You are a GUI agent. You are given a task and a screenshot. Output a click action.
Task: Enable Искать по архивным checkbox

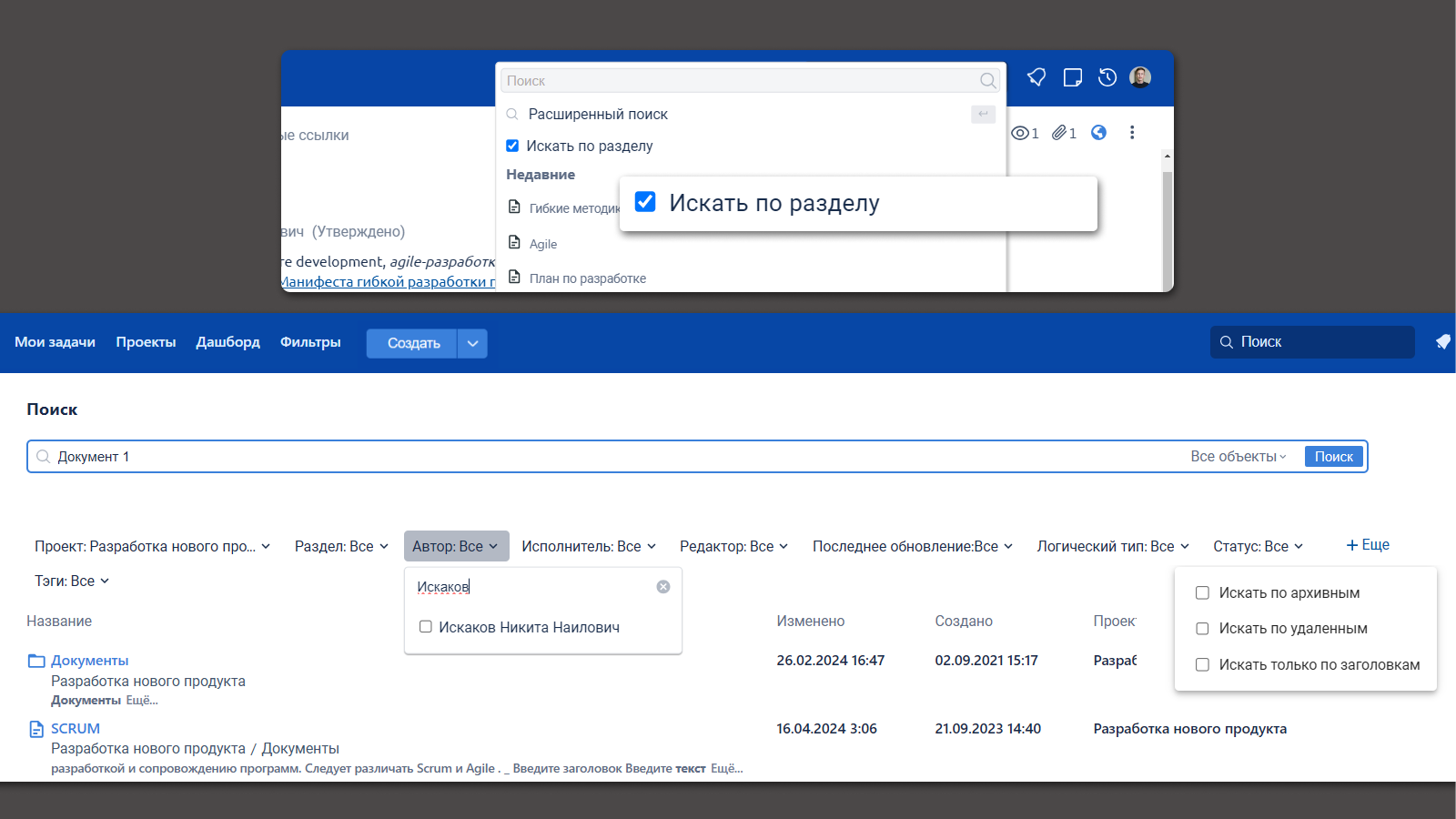pos(1202,593)
